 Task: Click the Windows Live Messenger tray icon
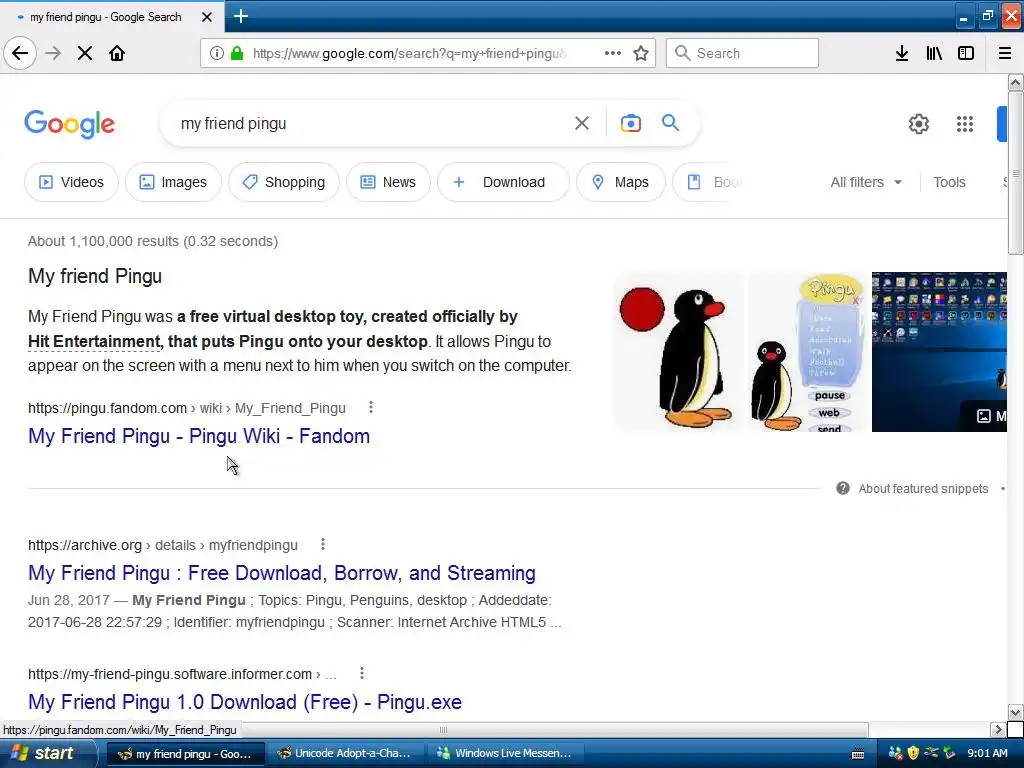point(895,753)
